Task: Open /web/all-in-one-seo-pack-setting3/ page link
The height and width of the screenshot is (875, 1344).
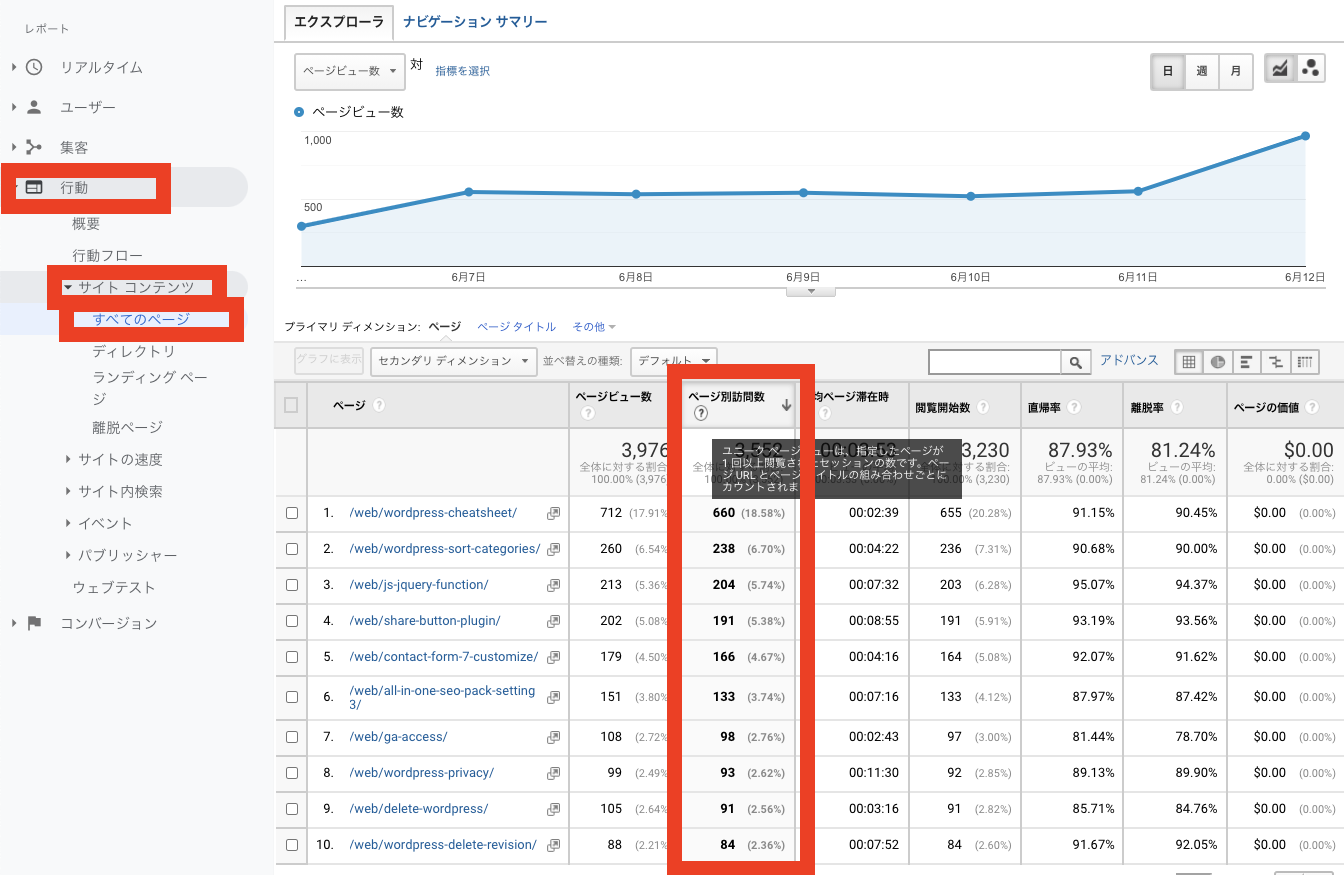Action: coord(442,698)
